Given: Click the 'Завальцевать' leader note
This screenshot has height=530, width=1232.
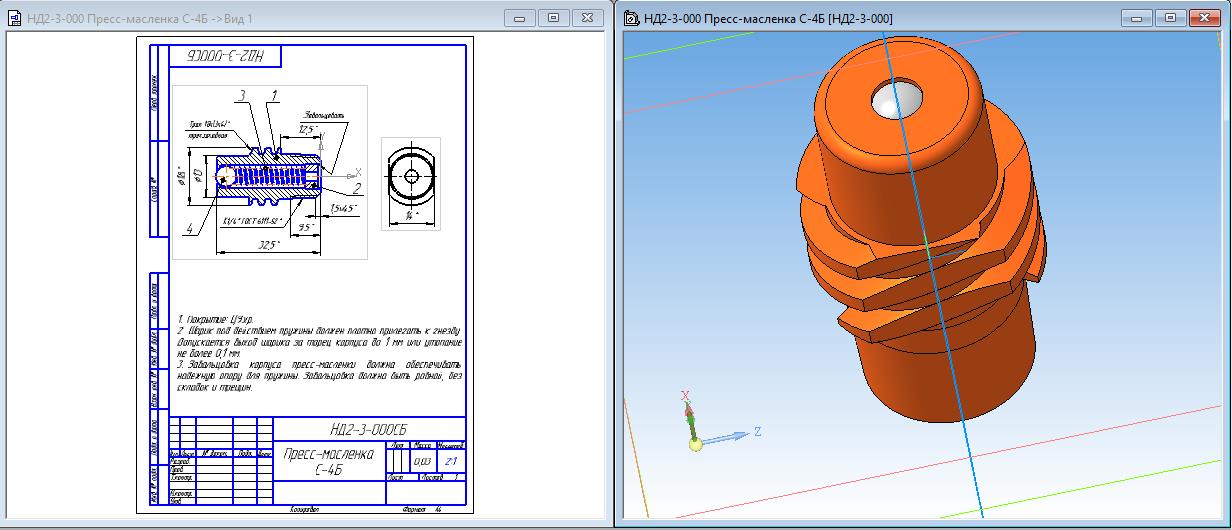Looking at the screenshot, I should pos(324,115).
